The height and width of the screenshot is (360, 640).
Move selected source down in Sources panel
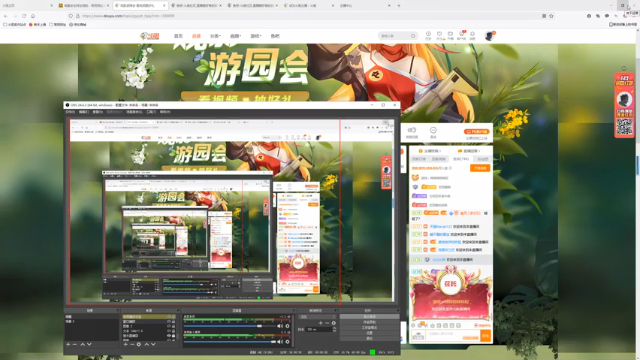click(x=153, y=344)
